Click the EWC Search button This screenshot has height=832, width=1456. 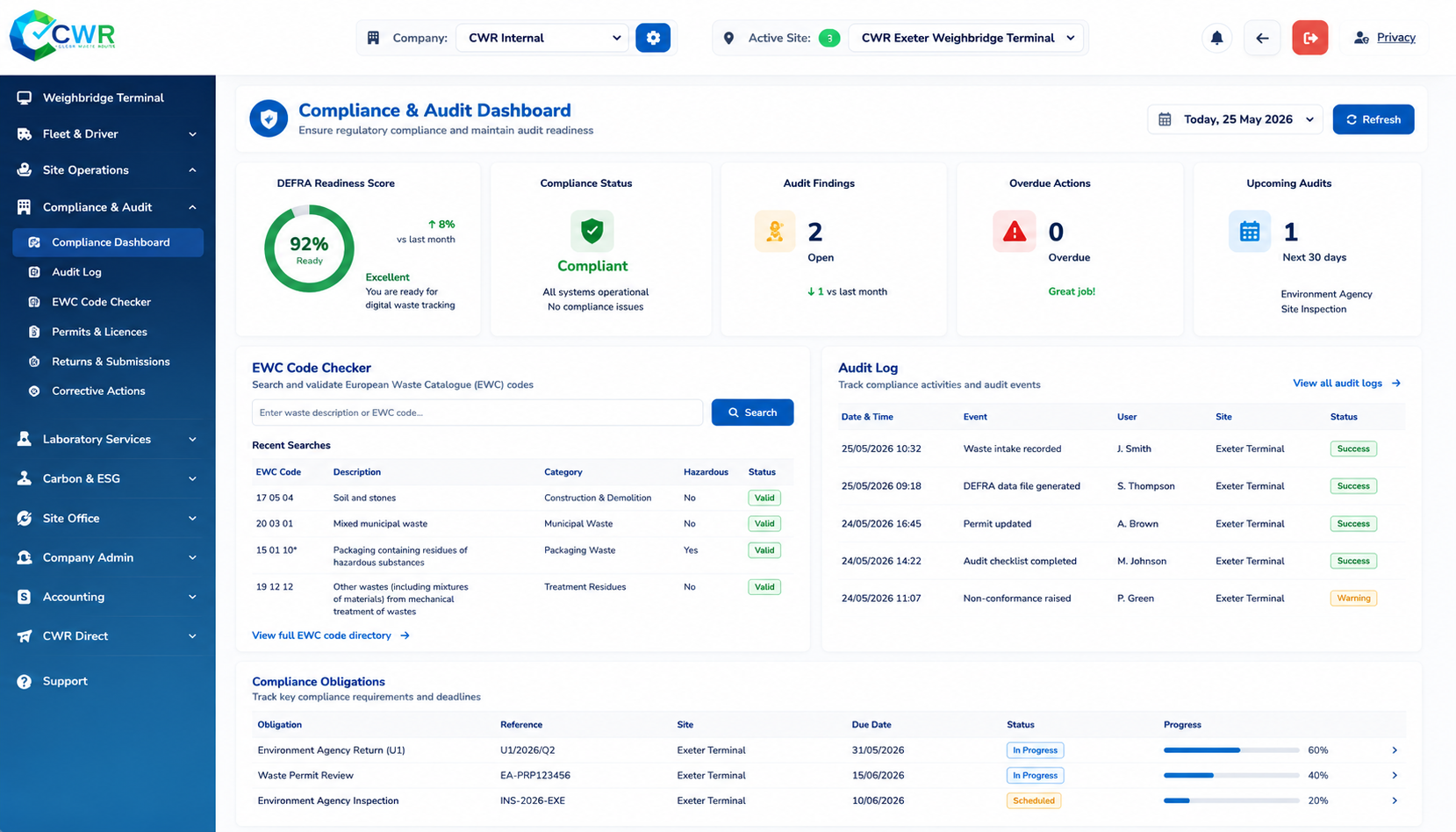pyautogui.click(x=752, y=412)
